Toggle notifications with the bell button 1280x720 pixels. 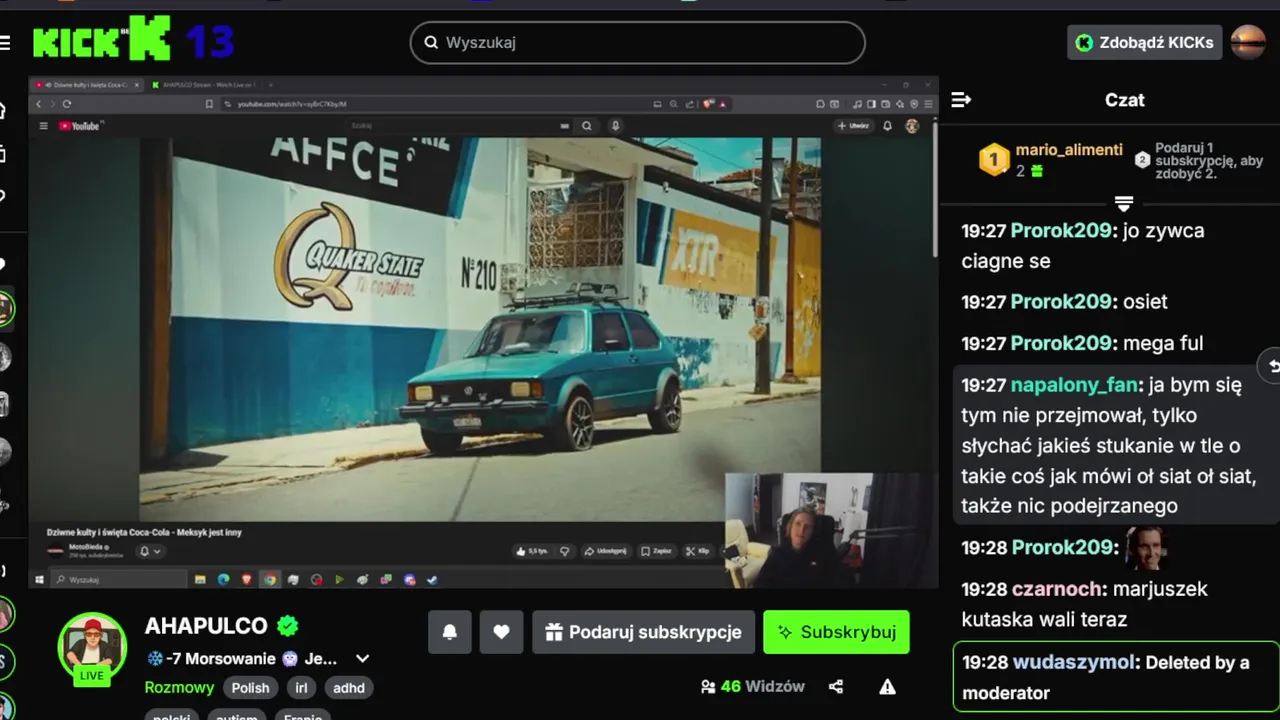(x=450, y=632)
